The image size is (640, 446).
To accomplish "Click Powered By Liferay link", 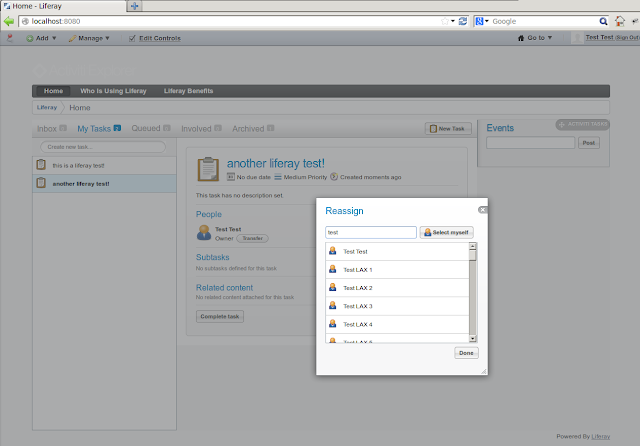I will click(x=600, y=436).
